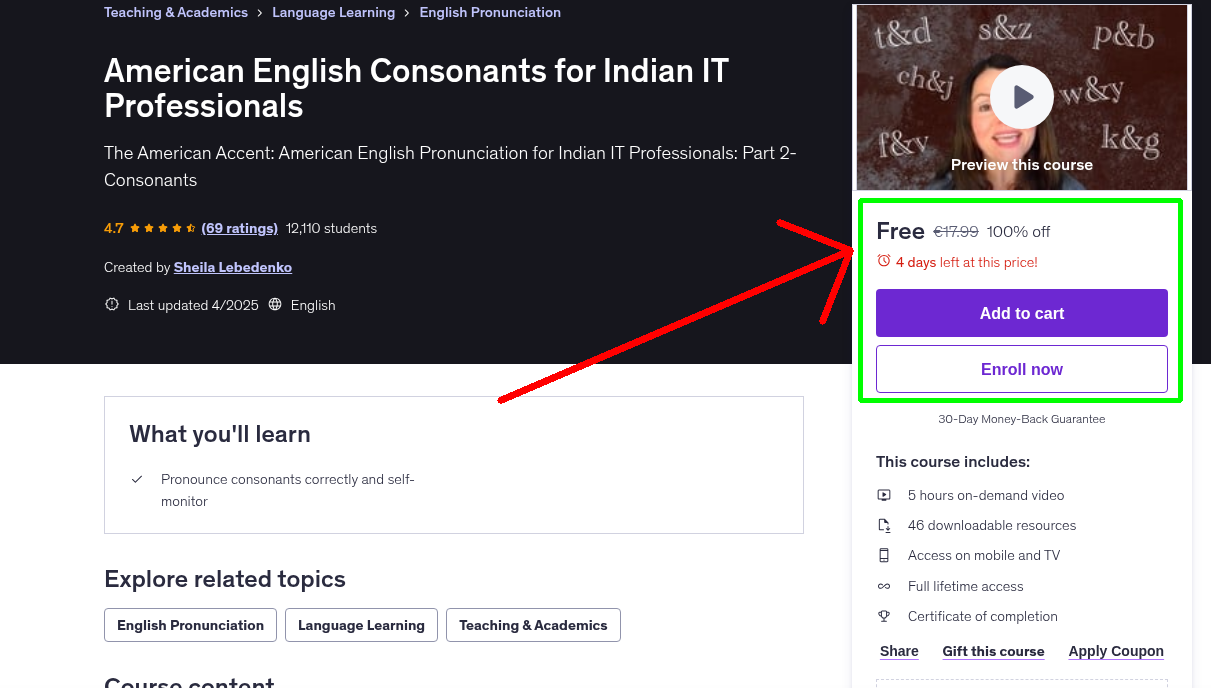The height and width of the screenshot is (688, 1211).
Task: Click the downloadable resources icon
Action: (x=884, y=525)
